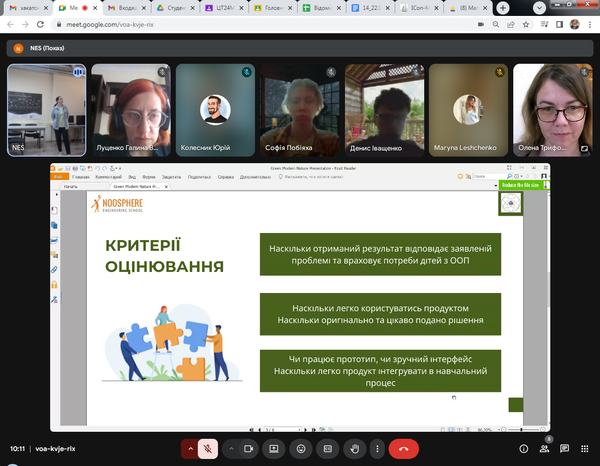Viewport: 600px width, 466px height.
Task: Open more options three-dot menu
Action: [376, 449]
